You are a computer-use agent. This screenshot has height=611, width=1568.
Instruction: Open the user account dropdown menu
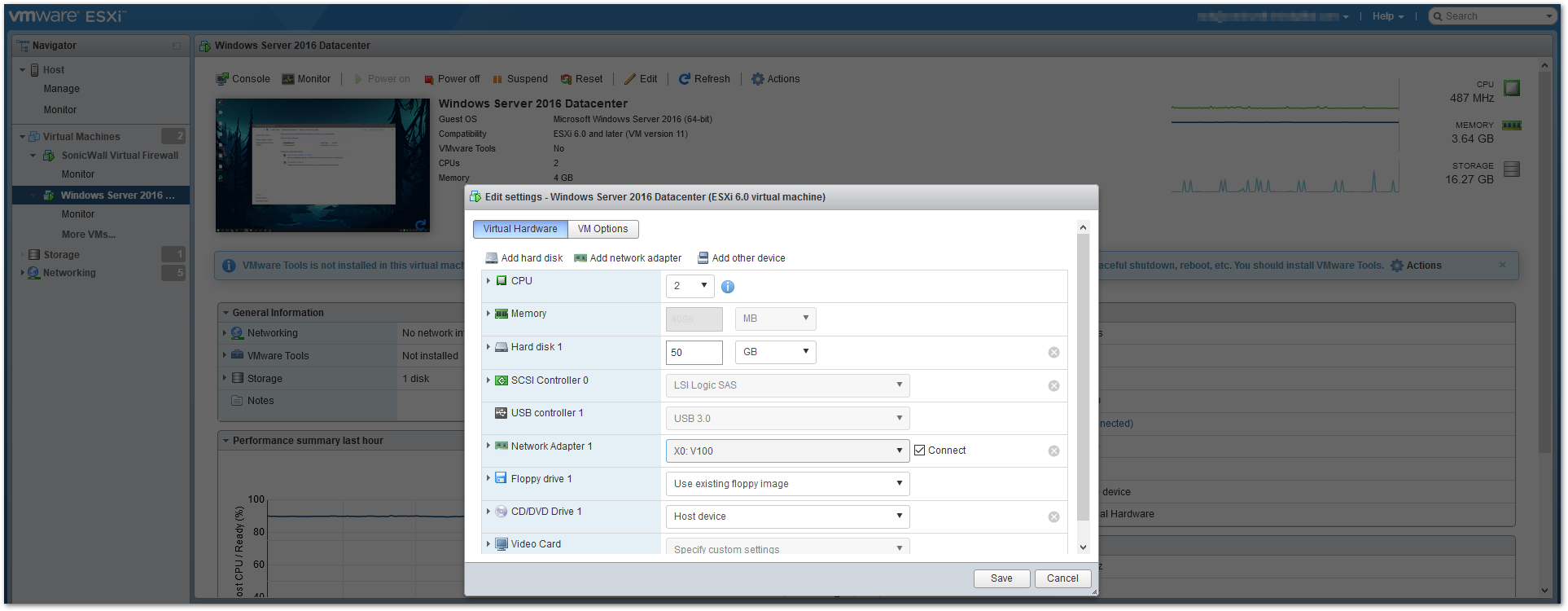point(1273,16)
